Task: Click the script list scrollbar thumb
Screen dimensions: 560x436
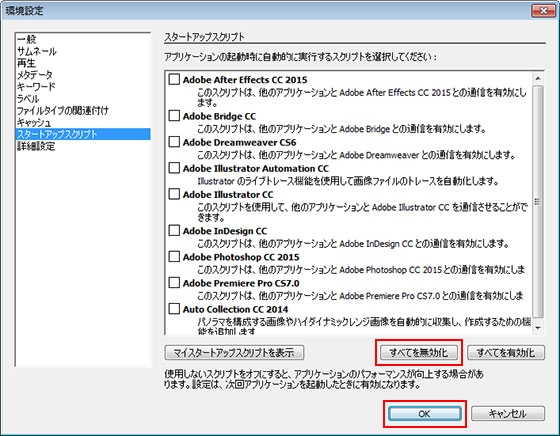Action: (538, 201)
